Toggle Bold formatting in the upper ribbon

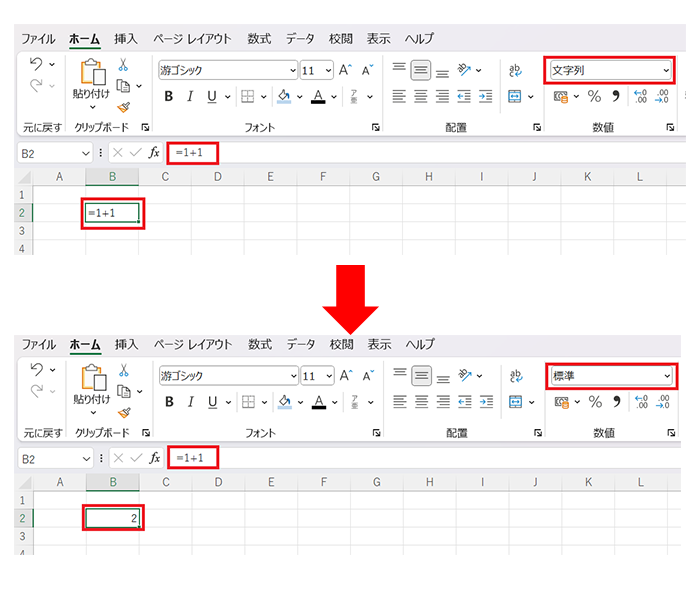[168, 97]
